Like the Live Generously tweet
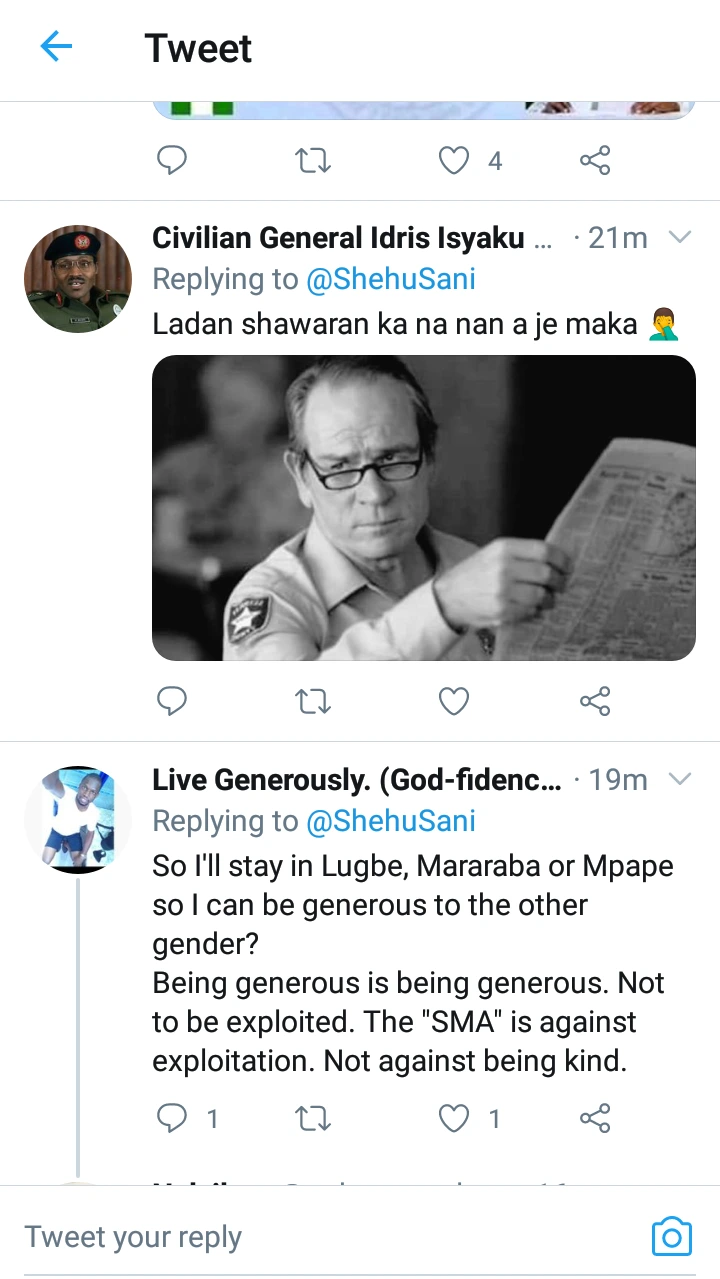This screenshot has width=720, height=1279. [455, 1118]
